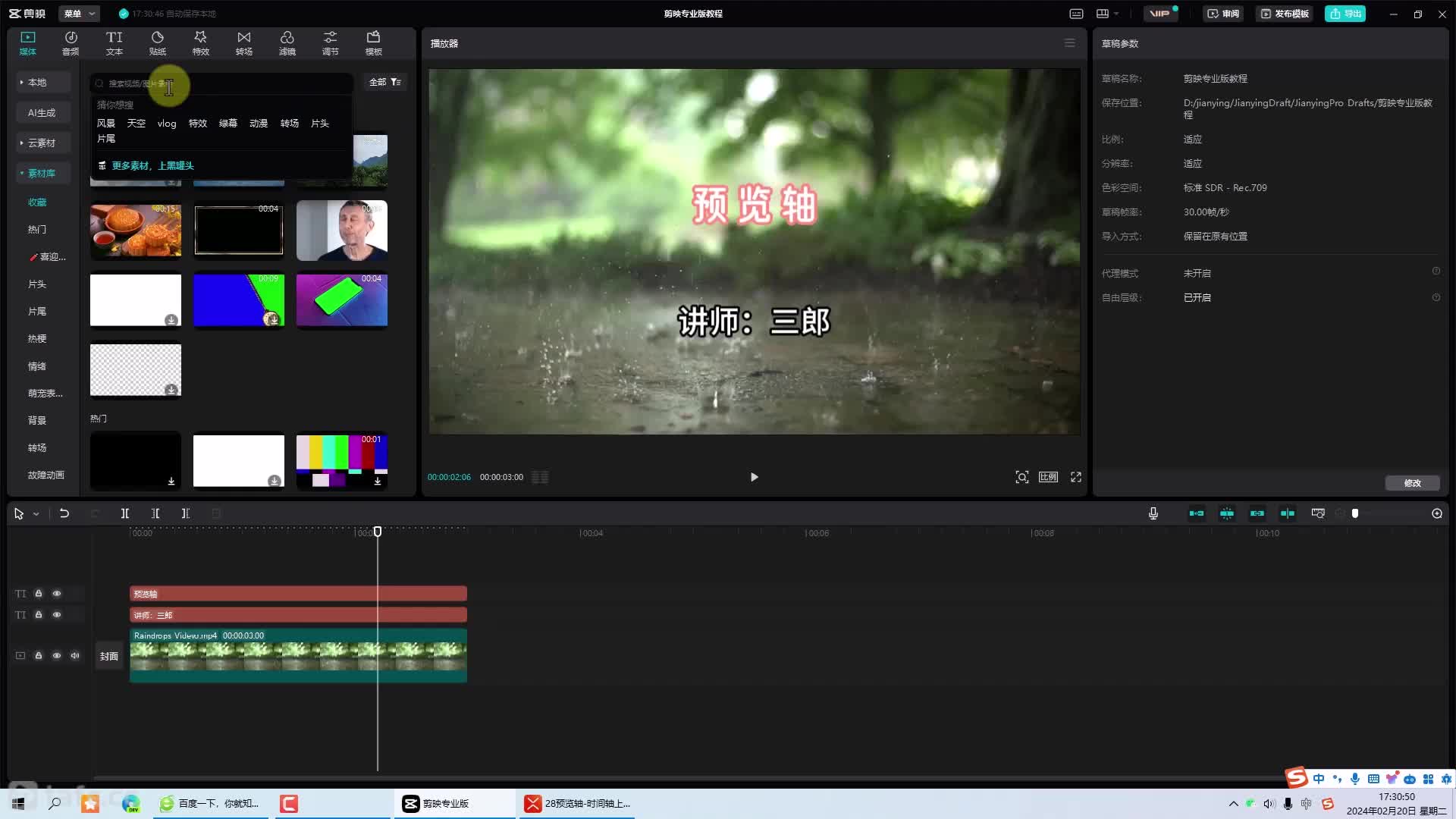This screenshot has height=819, width=1456.
Task: Open the 热梗 category
Action: pyautogui.click(x=37, y=339)
